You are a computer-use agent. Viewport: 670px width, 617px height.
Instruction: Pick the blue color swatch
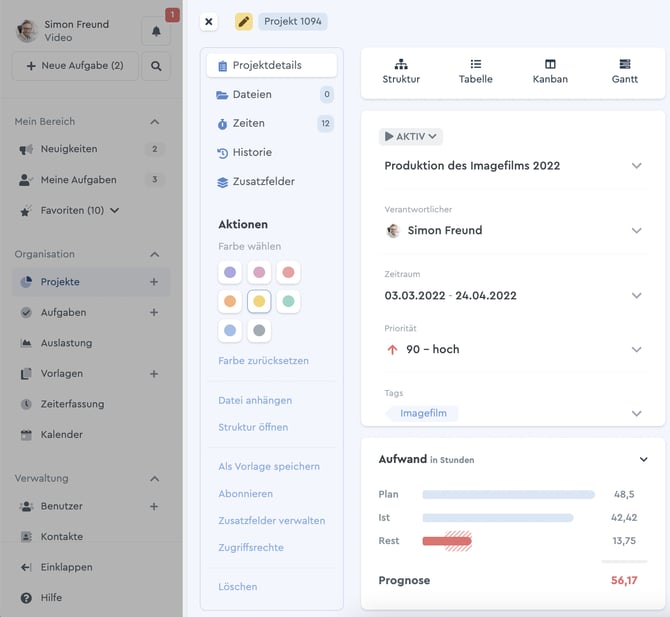[x=230, y=330]
